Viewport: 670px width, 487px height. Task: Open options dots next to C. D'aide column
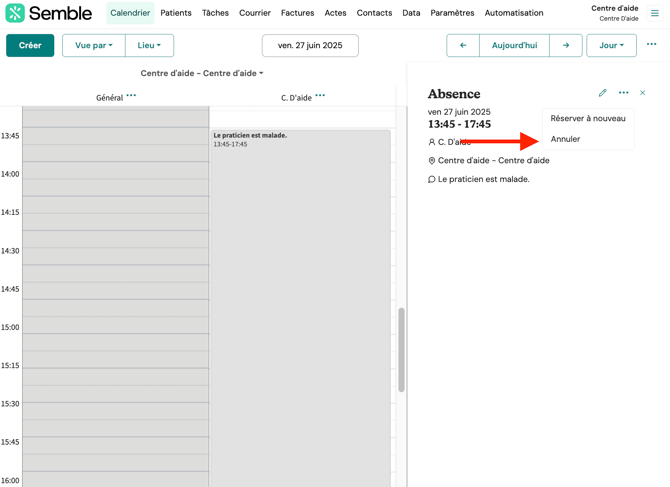coord(320,96)
